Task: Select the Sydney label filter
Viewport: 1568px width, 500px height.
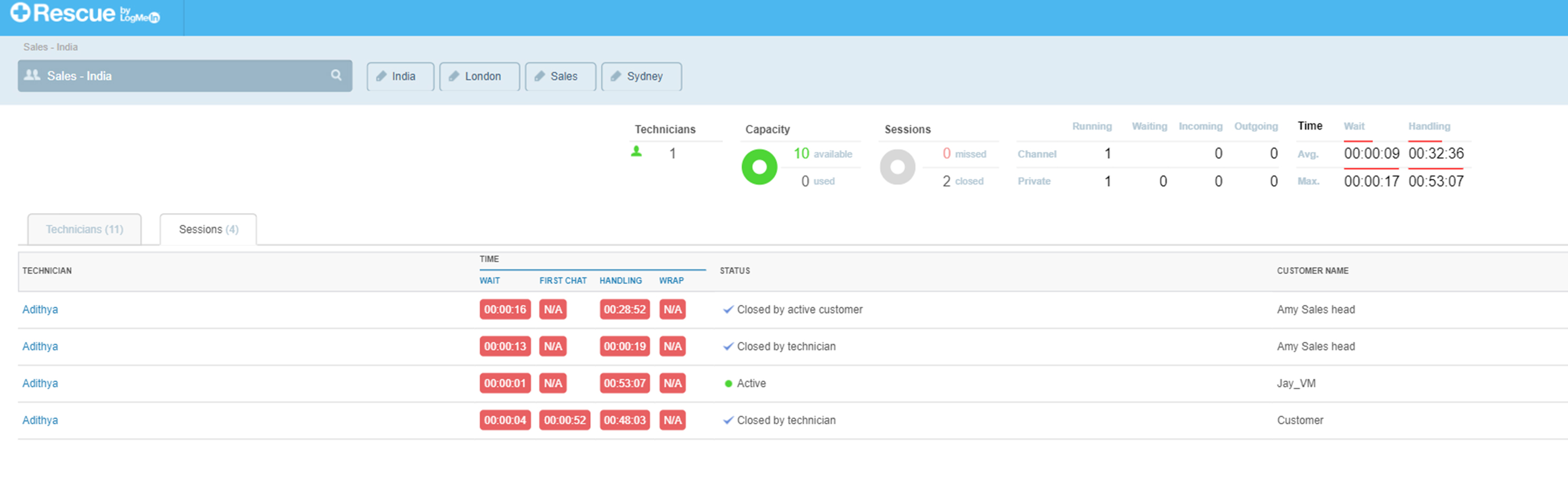Action: click(641, 76)
